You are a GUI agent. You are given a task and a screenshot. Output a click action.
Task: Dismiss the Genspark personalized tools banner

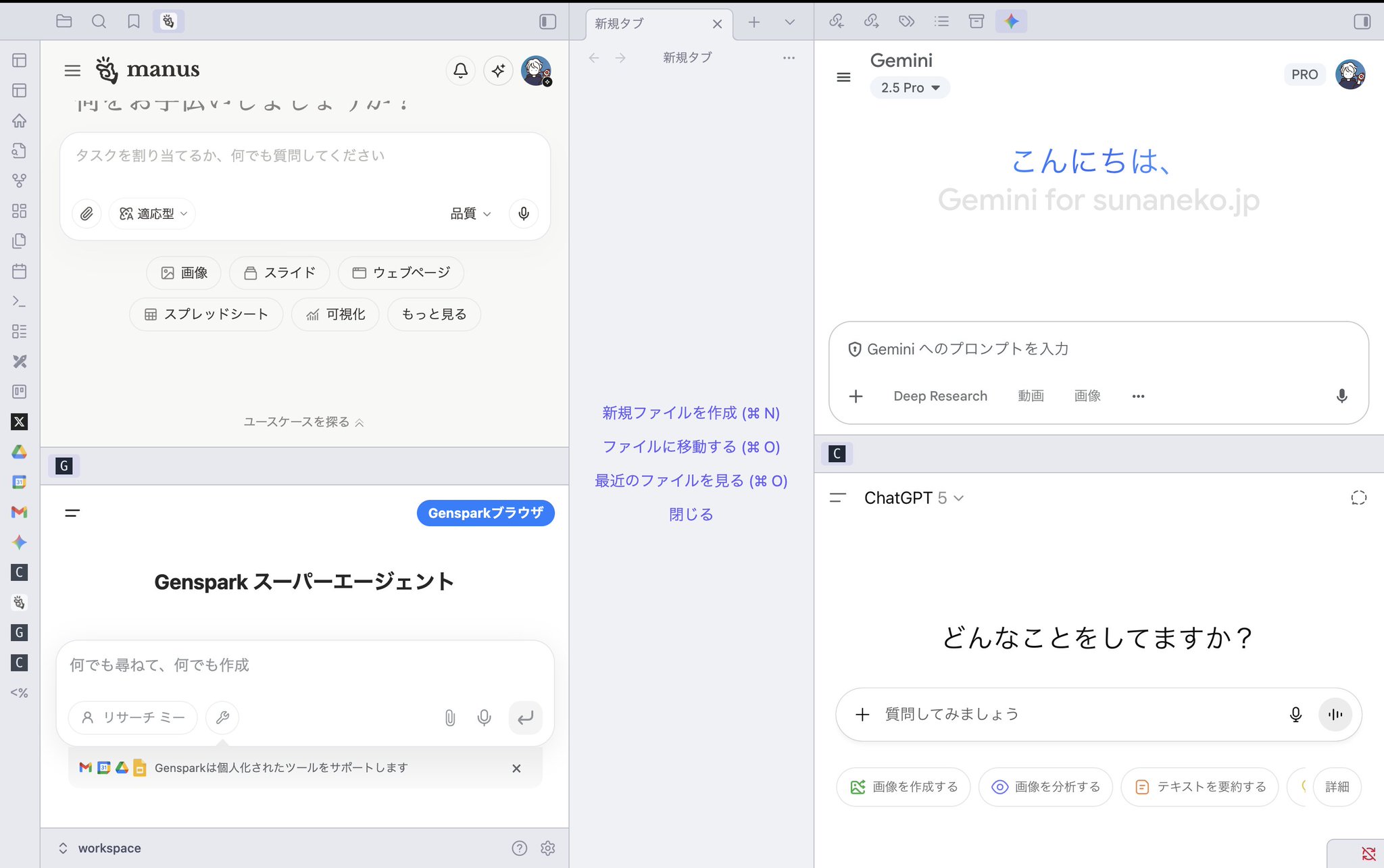pyautogui.click(x=516, y=768)
